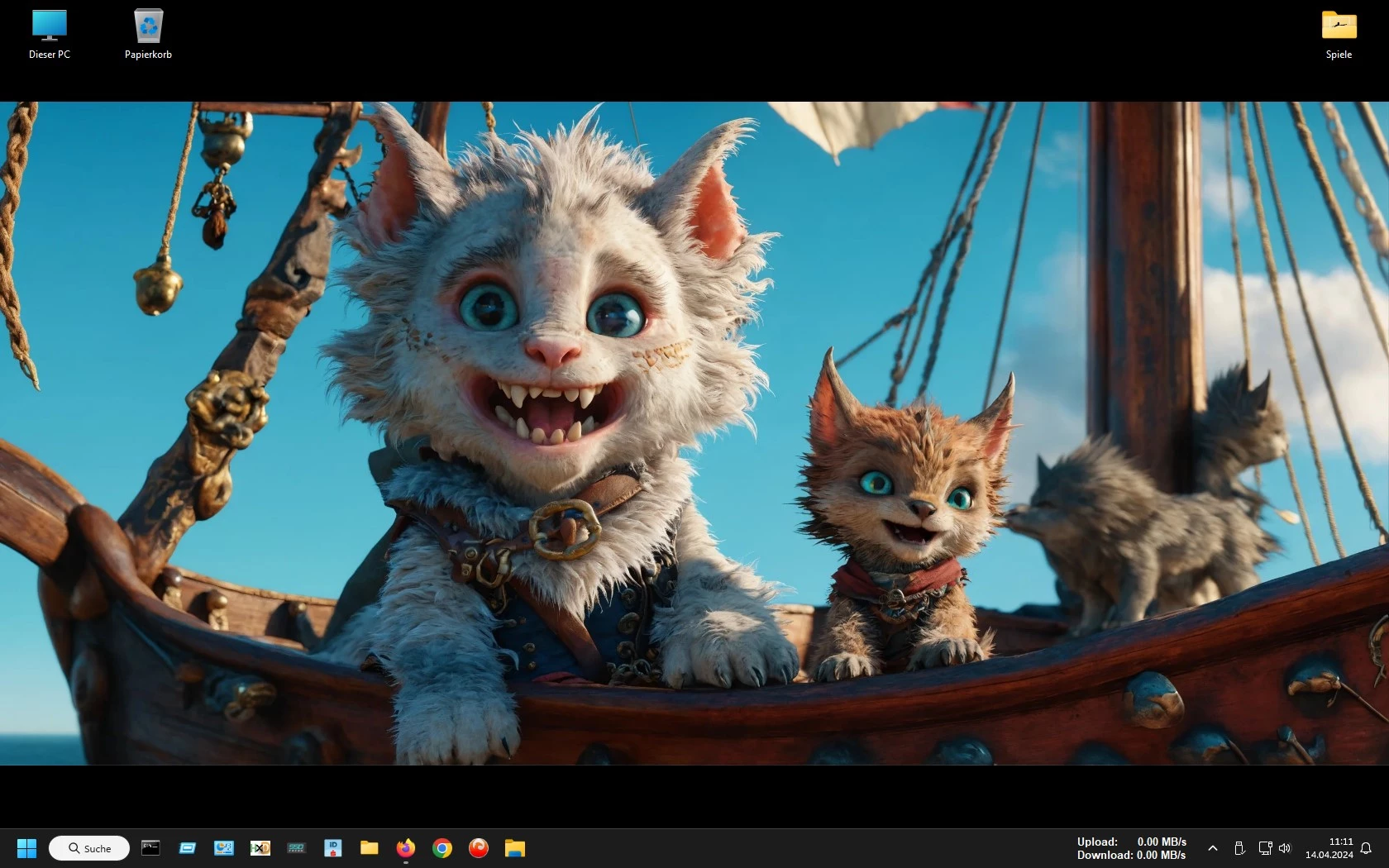Launch the command prompt from the taskbar

[x=150, y=847]
